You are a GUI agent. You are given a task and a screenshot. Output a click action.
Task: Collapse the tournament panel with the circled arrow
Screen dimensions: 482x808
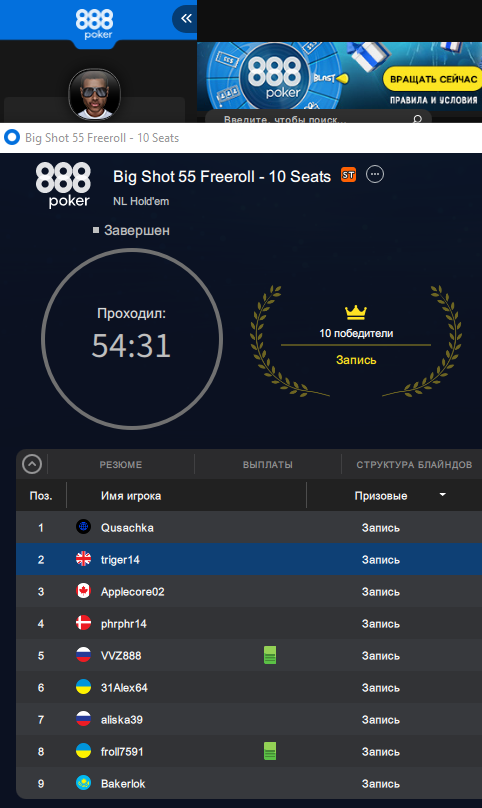pos(32,464)
